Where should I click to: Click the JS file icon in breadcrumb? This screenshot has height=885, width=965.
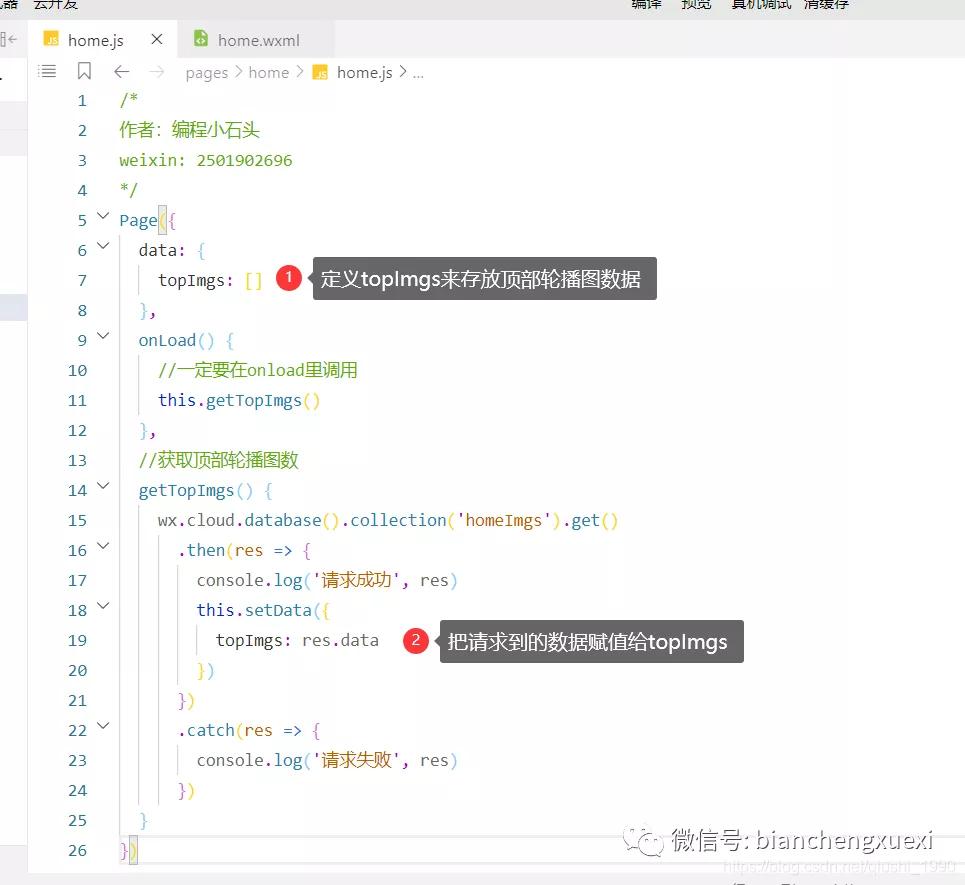click(320, 72)
